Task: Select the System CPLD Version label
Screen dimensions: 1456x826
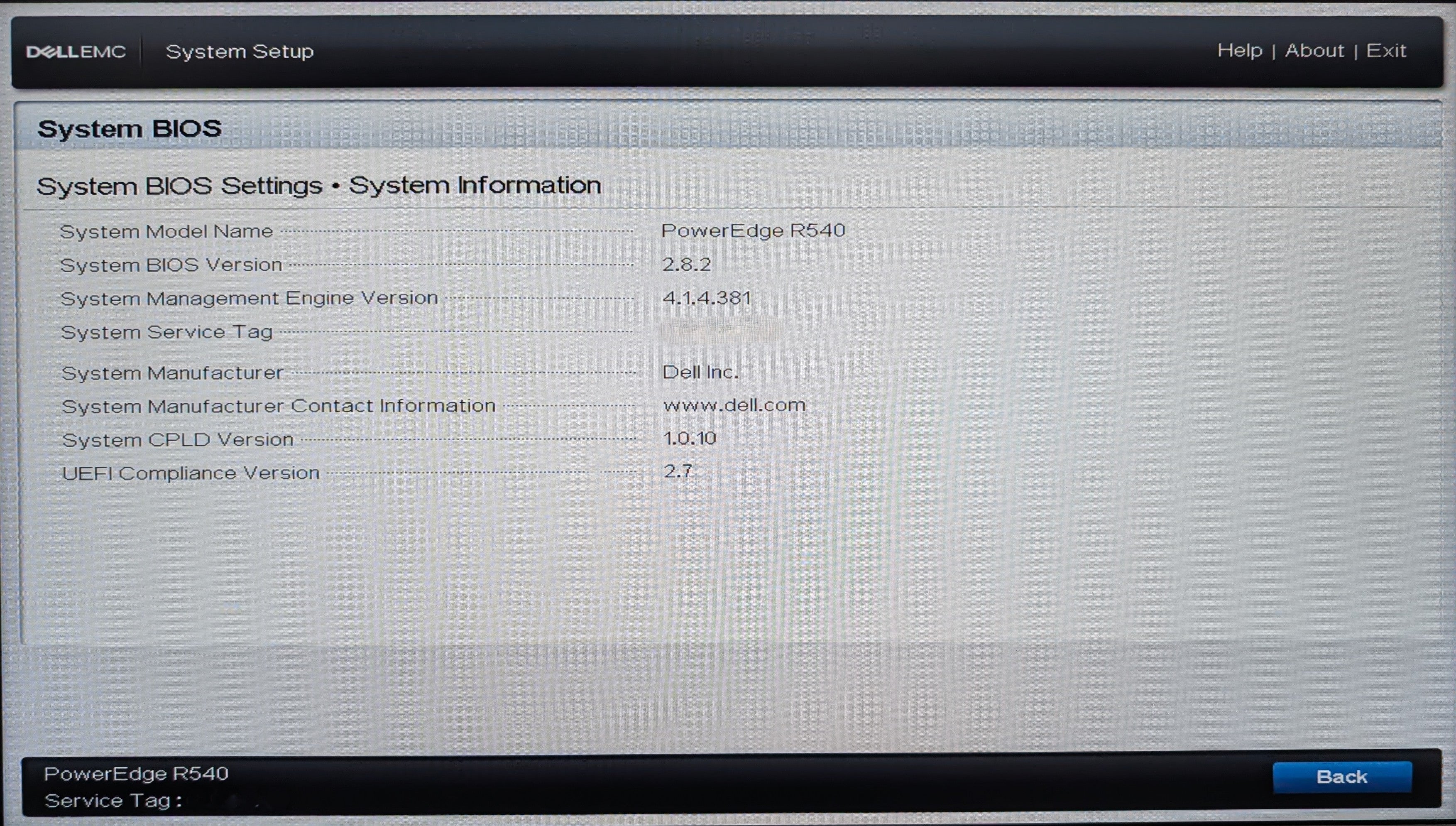Action: pyautogui.click(x=177, y=440)
